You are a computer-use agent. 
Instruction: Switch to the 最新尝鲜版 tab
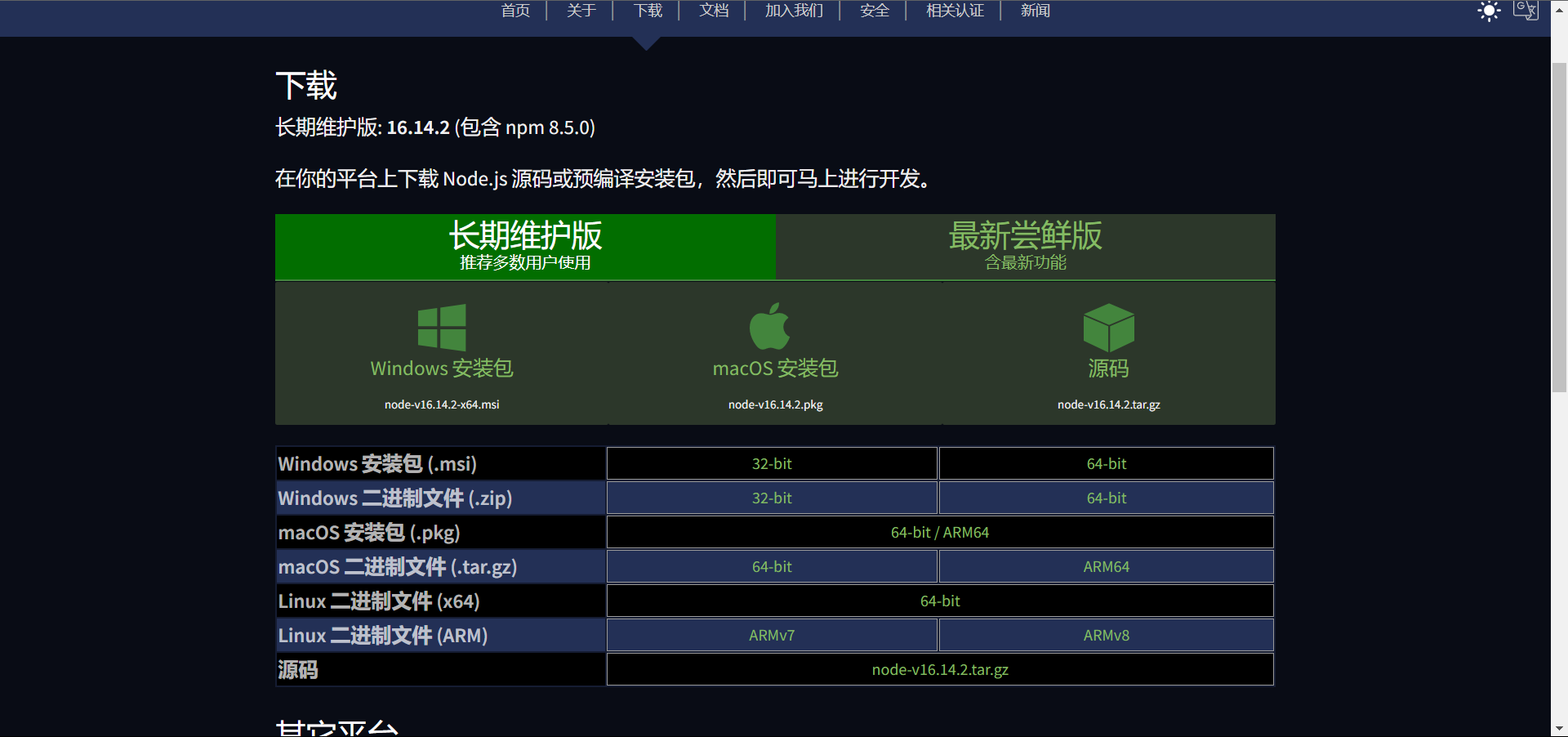tap(1026, 247)
